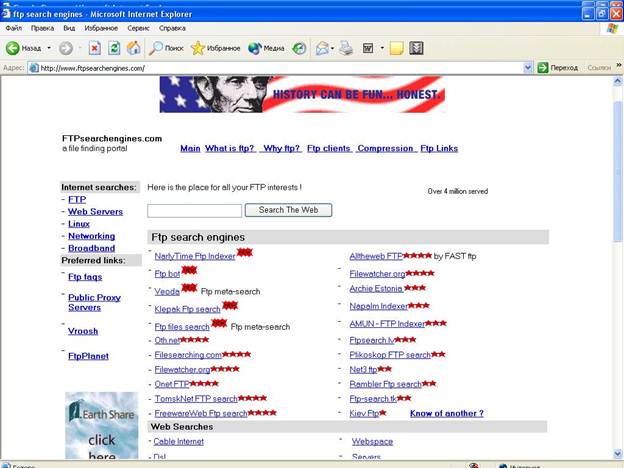
Task: Open the Forward button history dropdown arrow
Action: [x=78, y=48]
